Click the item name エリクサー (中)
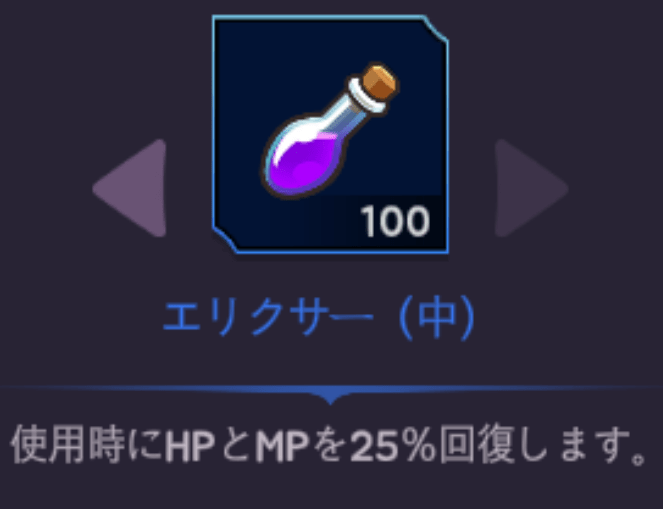The height and width of the screenshot is (509, 663). tap(319, 318)
